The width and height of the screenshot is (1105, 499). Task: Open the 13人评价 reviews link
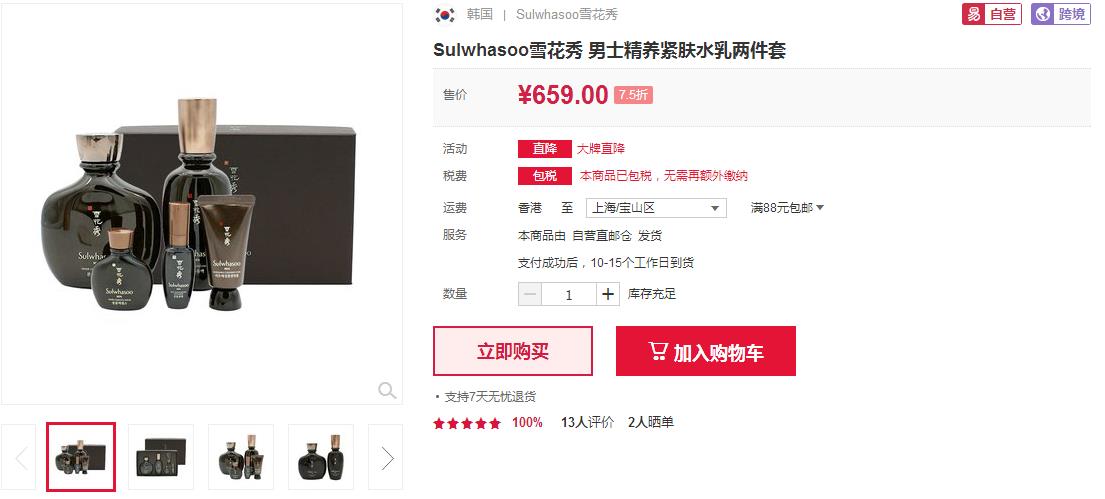pos(587,423)
